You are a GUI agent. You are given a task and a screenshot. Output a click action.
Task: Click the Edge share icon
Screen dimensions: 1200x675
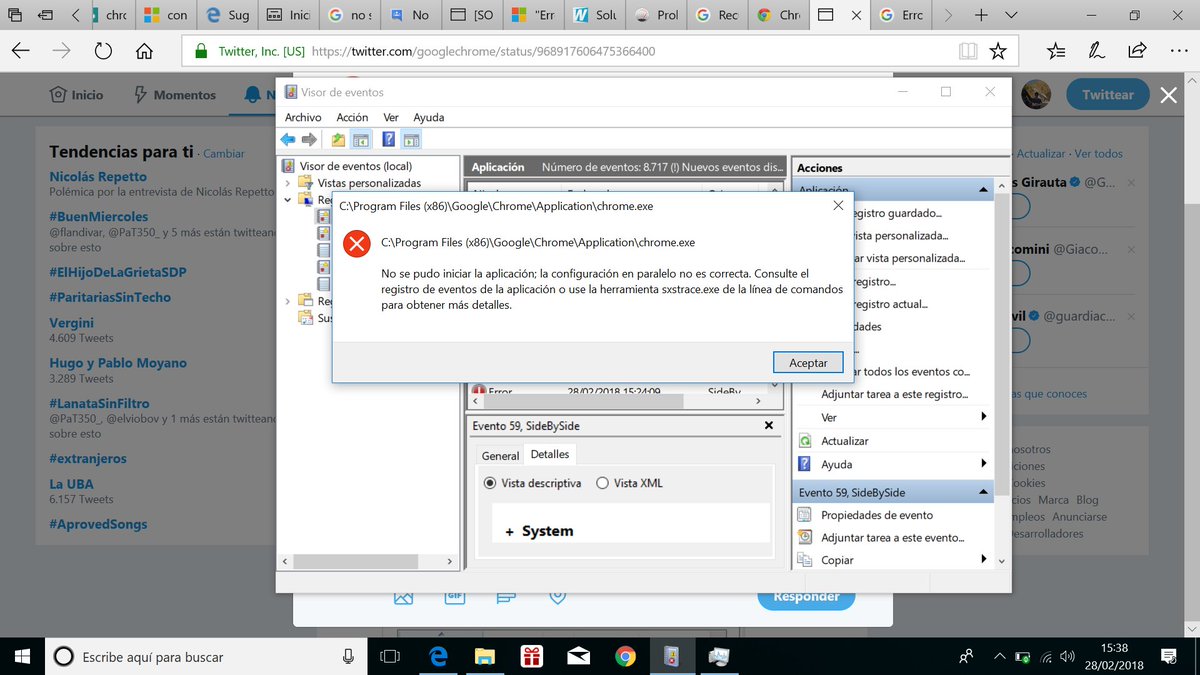1137,51
